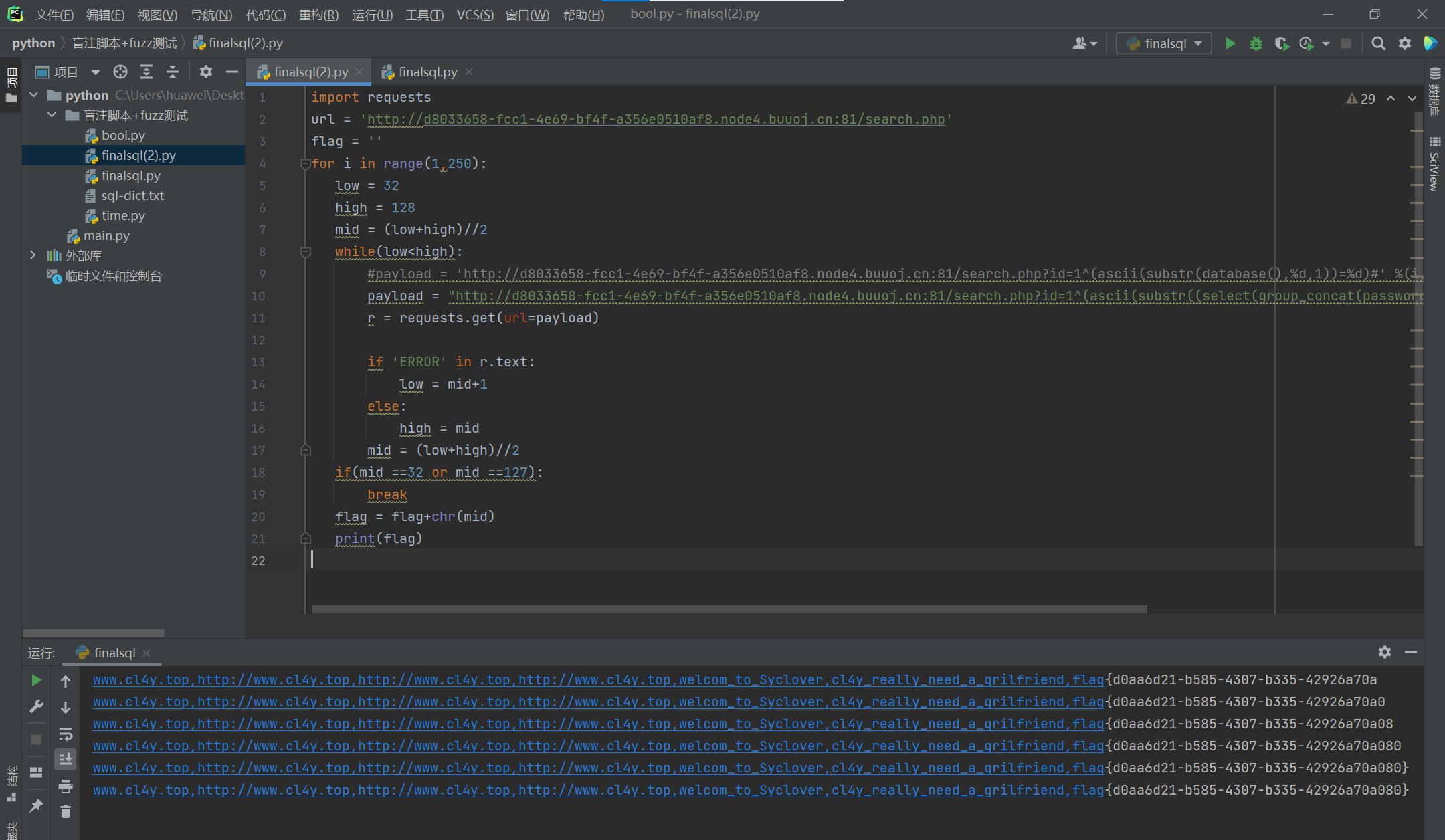The height and width of the screenshot is (840, 1445).
Task: Open the finalsql run configuration dropdown
Action: (x=1163, y=43)
